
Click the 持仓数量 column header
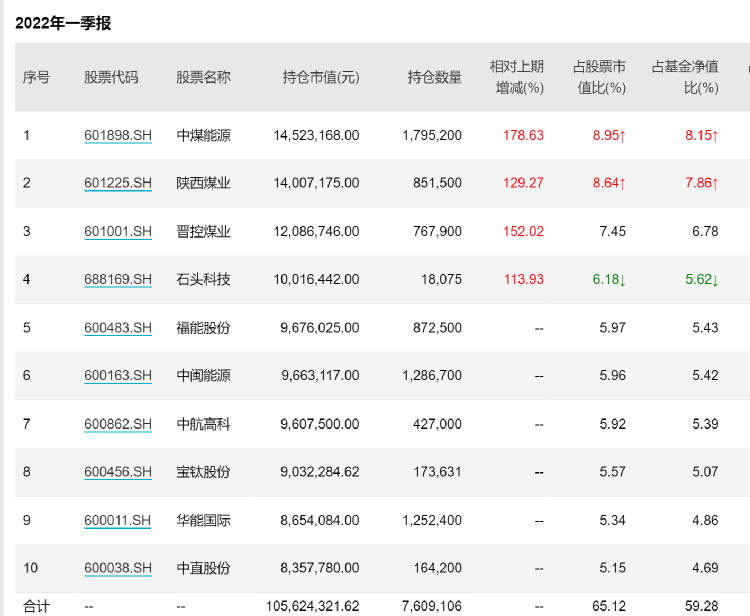(x=435, y=77)
